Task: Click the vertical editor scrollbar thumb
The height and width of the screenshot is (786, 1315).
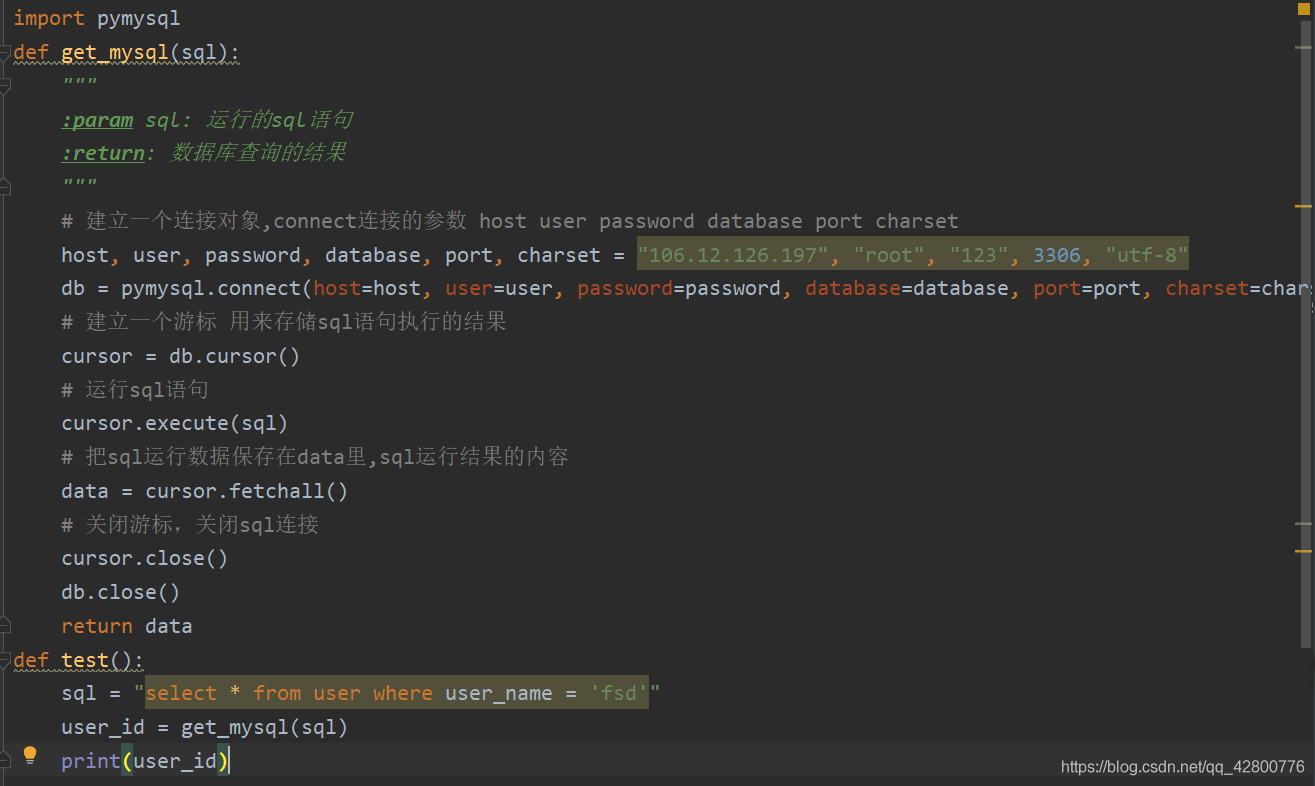Action: (x=1305, y=335)
